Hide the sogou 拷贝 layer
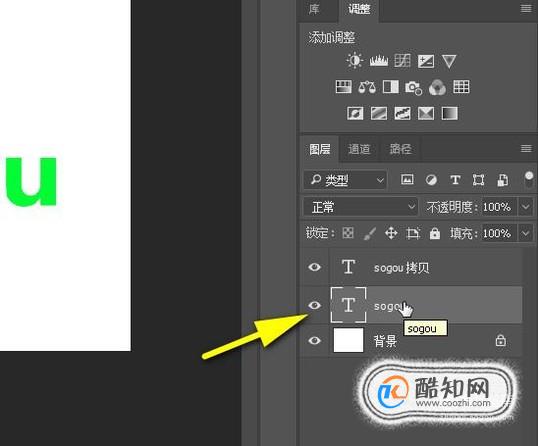The width and height of the screenshot is (538, 446). [315, 267]
